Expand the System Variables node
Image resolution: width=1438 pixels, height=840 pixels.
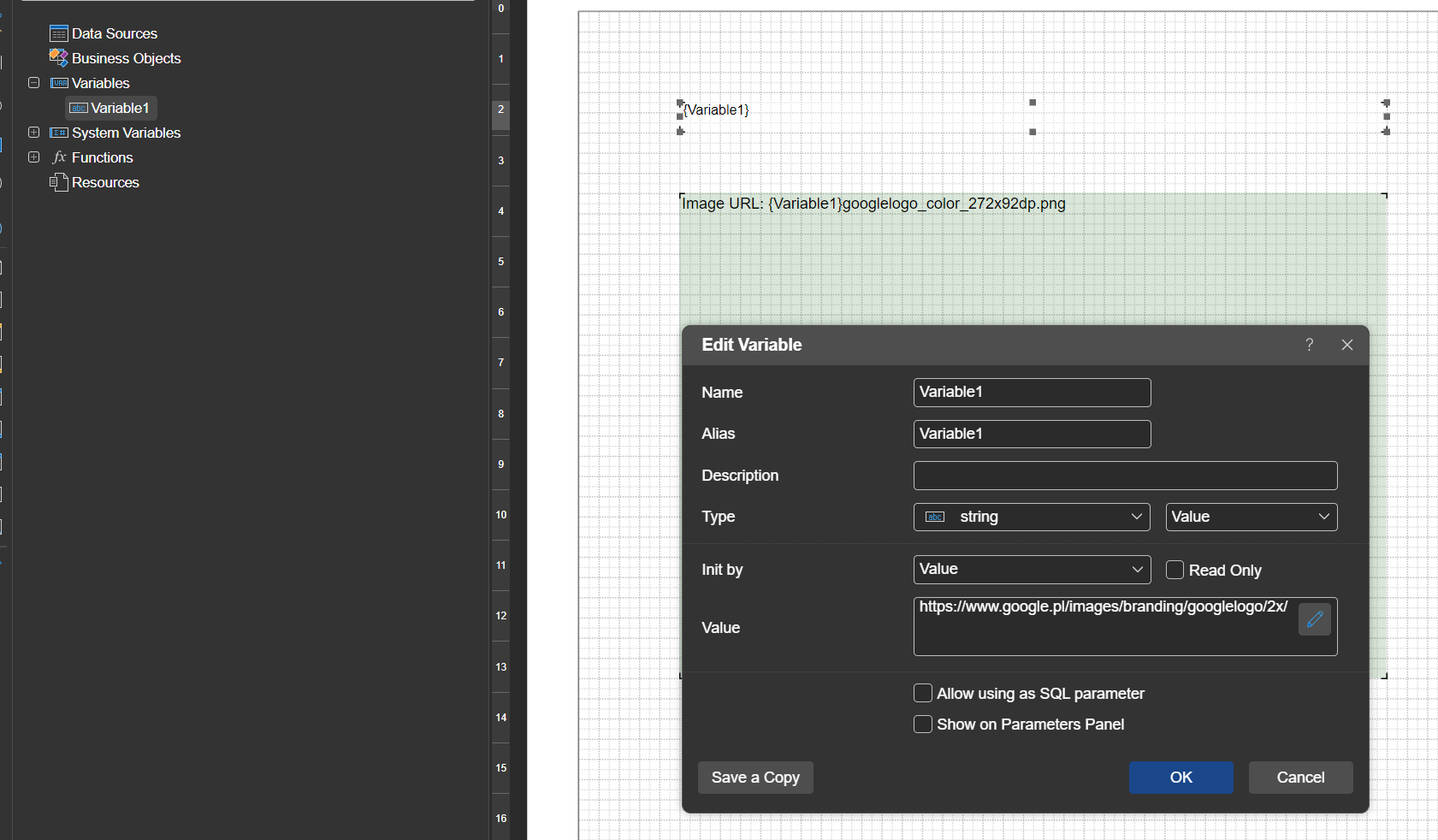pyautogui.click(x=34, y=133)
